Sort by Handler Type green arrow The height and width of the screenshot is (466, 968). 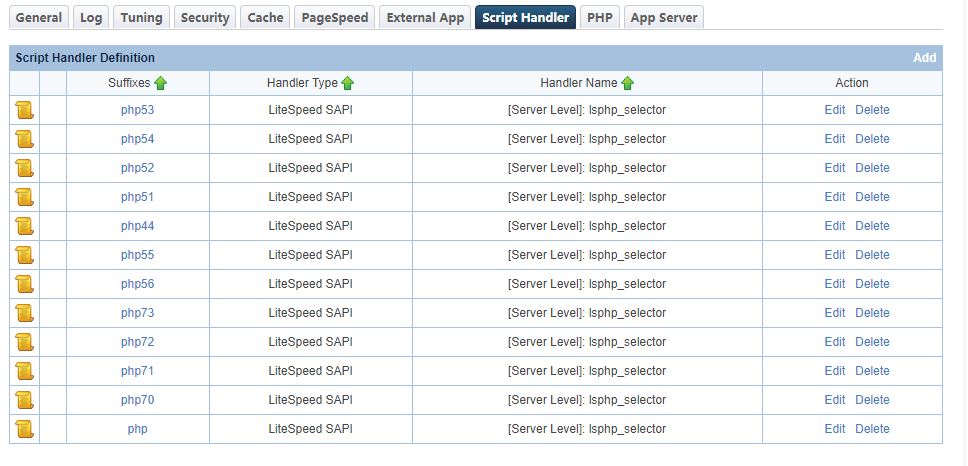(x=348, y=83)
